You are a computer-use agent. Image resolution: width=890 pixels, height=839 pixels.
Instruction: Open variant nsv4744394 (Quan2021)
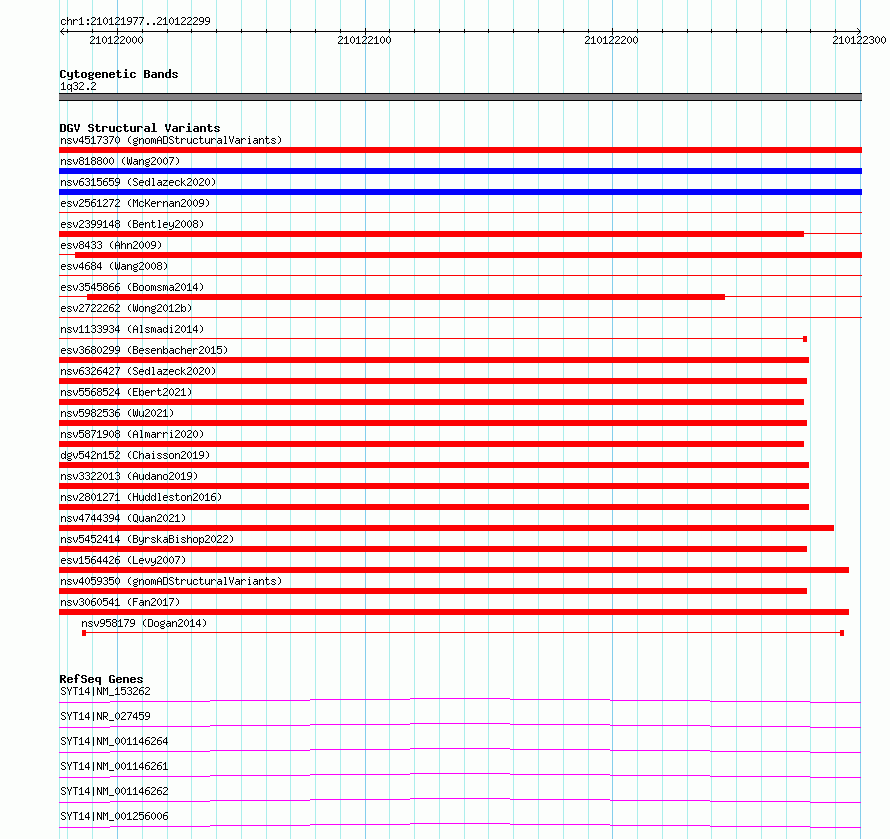[123, 518]
